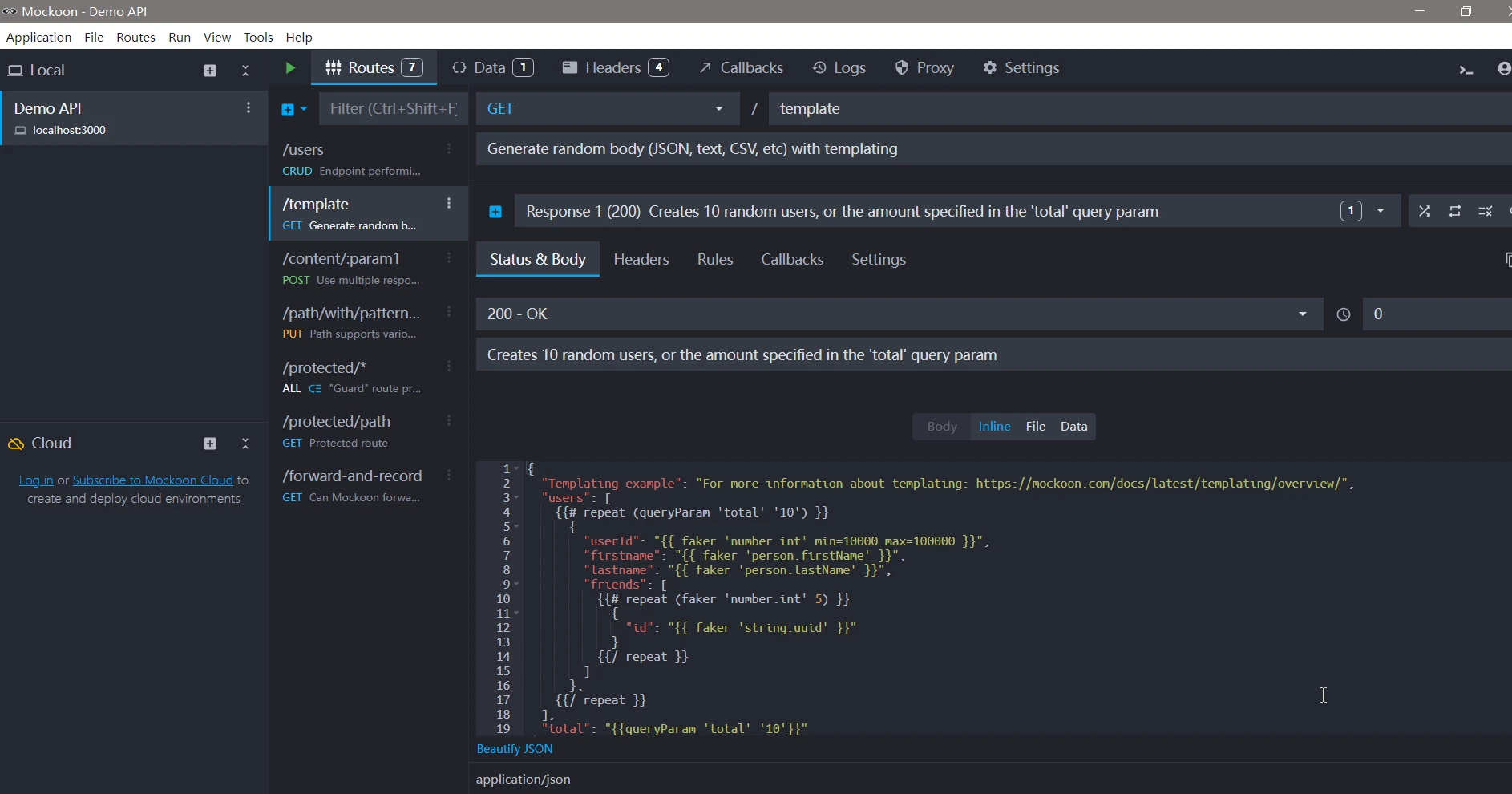Click the Beautify JSON link
Viewport: 1512px width, 794px height.
515,749
